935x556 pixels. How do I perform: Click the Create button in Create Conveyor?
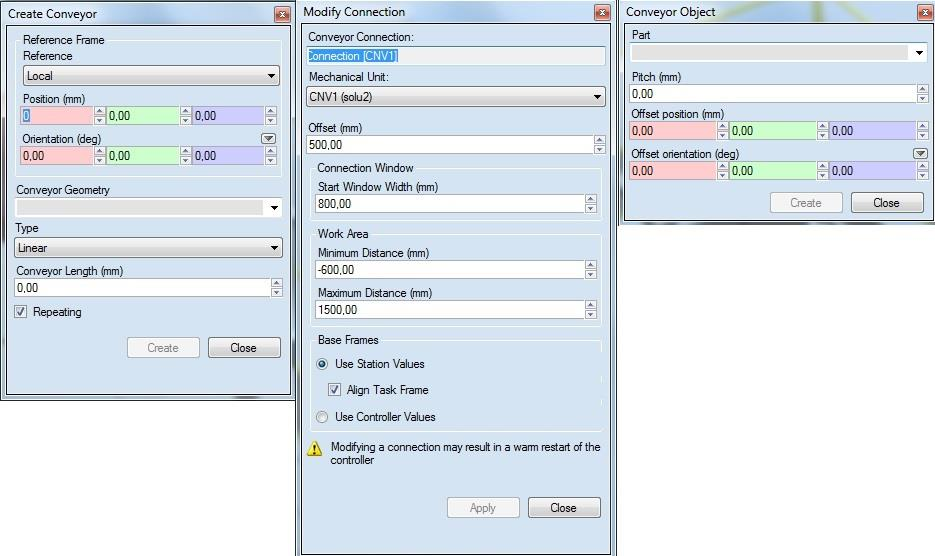pos(163,348)
